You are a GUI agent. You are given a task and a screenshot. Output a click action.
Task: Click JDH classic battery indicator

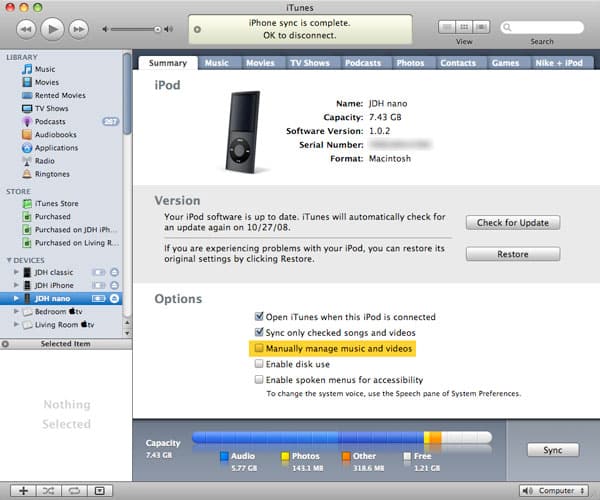click(98, 272)
